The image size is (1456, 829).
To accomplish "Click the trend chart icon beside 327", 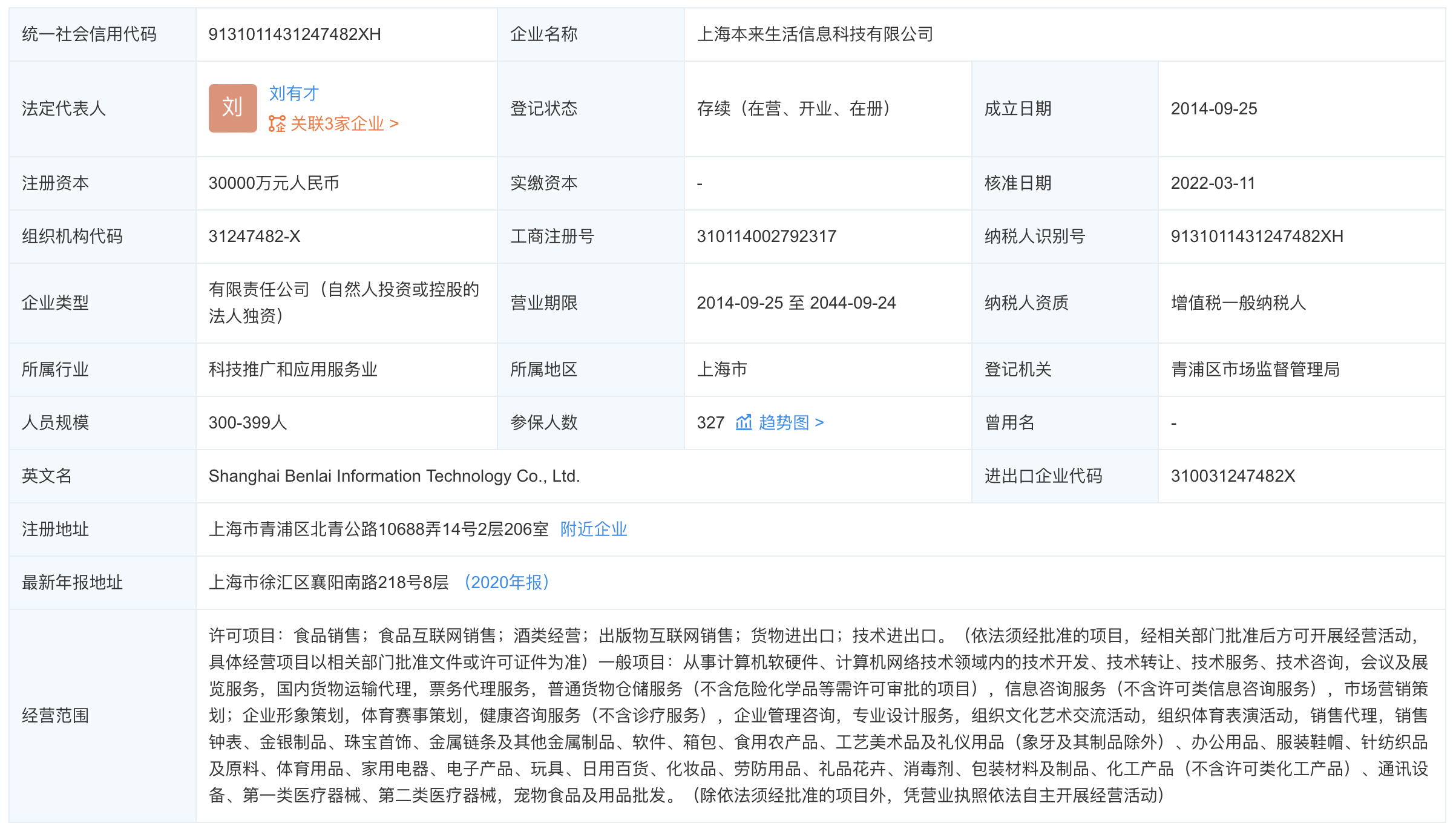I will pyautogui.click(x=743, y=422).
